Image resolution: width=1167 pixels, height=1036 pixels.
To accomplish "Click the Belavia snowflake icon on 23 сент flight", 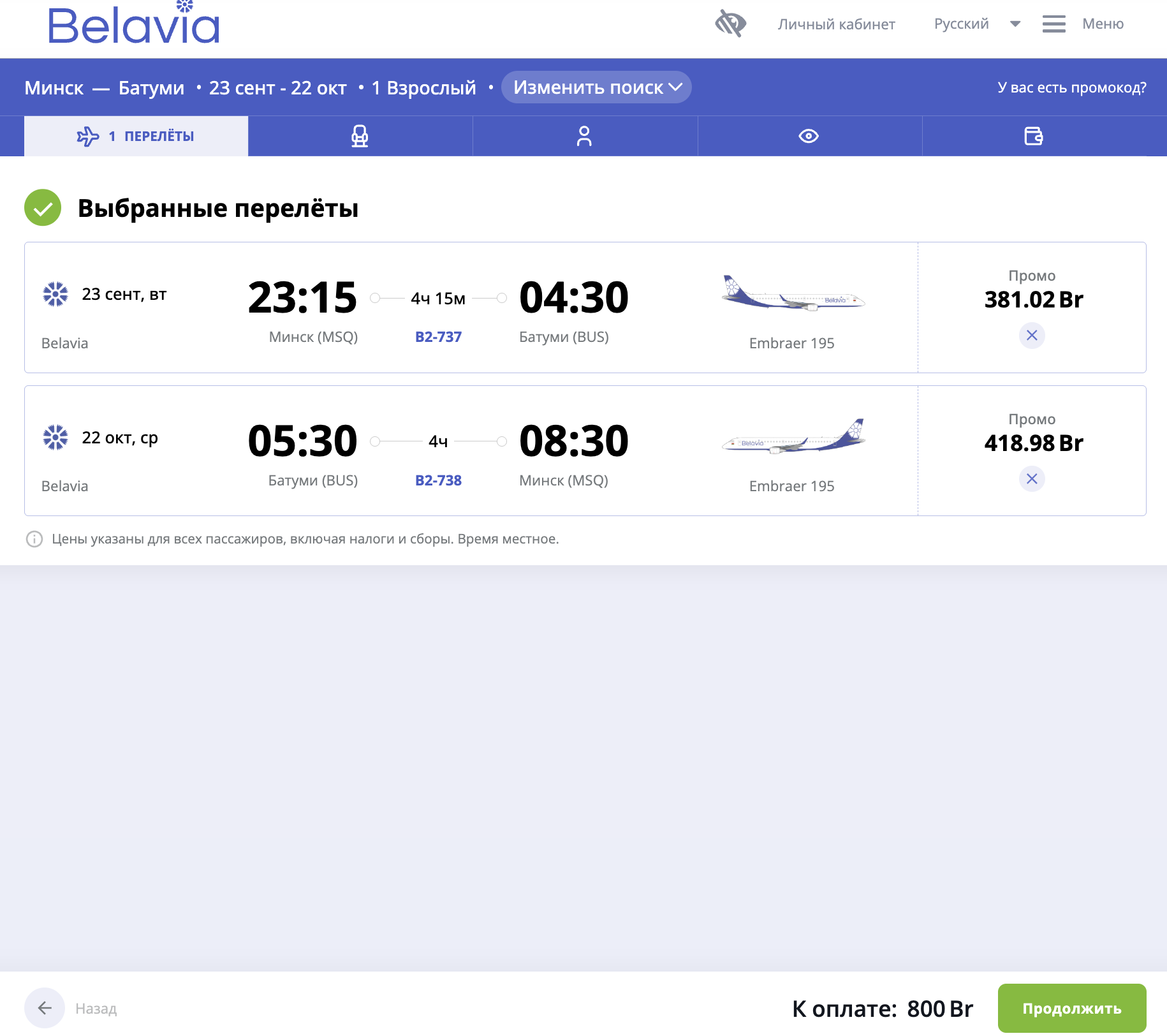I will (x=55, y=294).
